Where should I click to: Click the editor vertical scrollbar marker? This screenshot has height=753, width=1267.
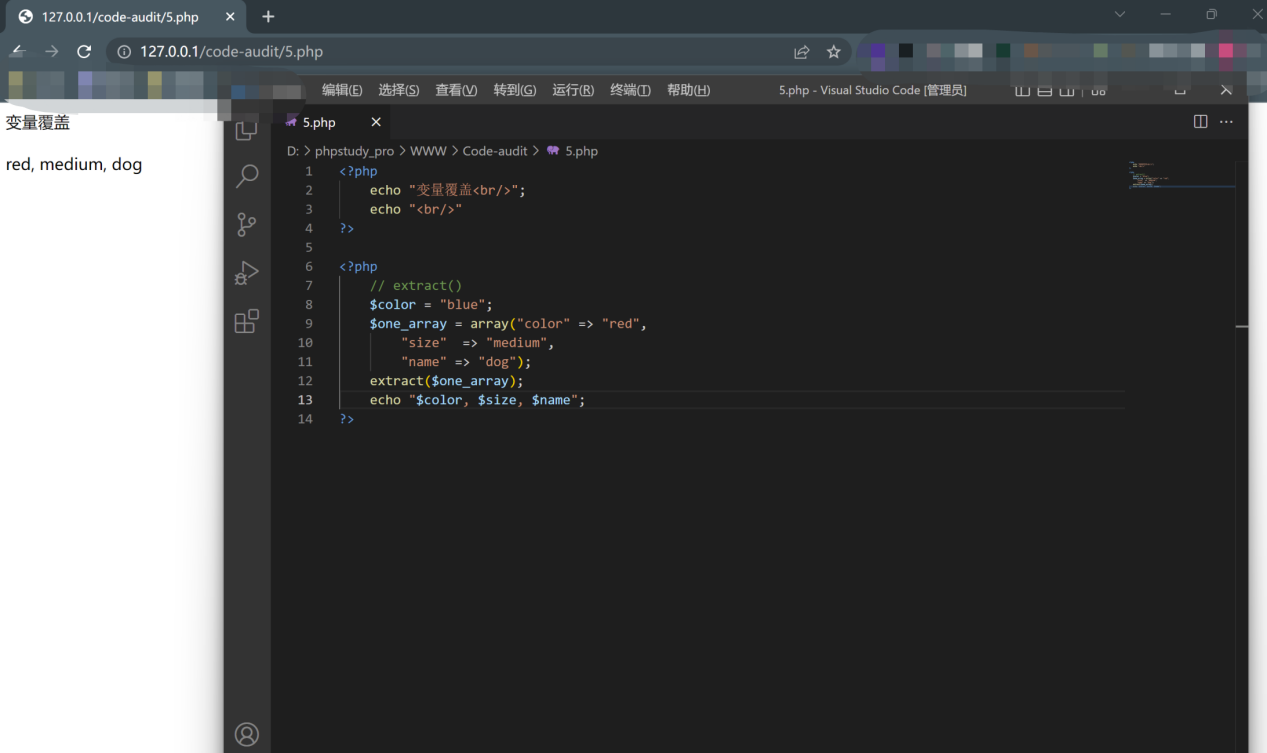point(1242,327)
